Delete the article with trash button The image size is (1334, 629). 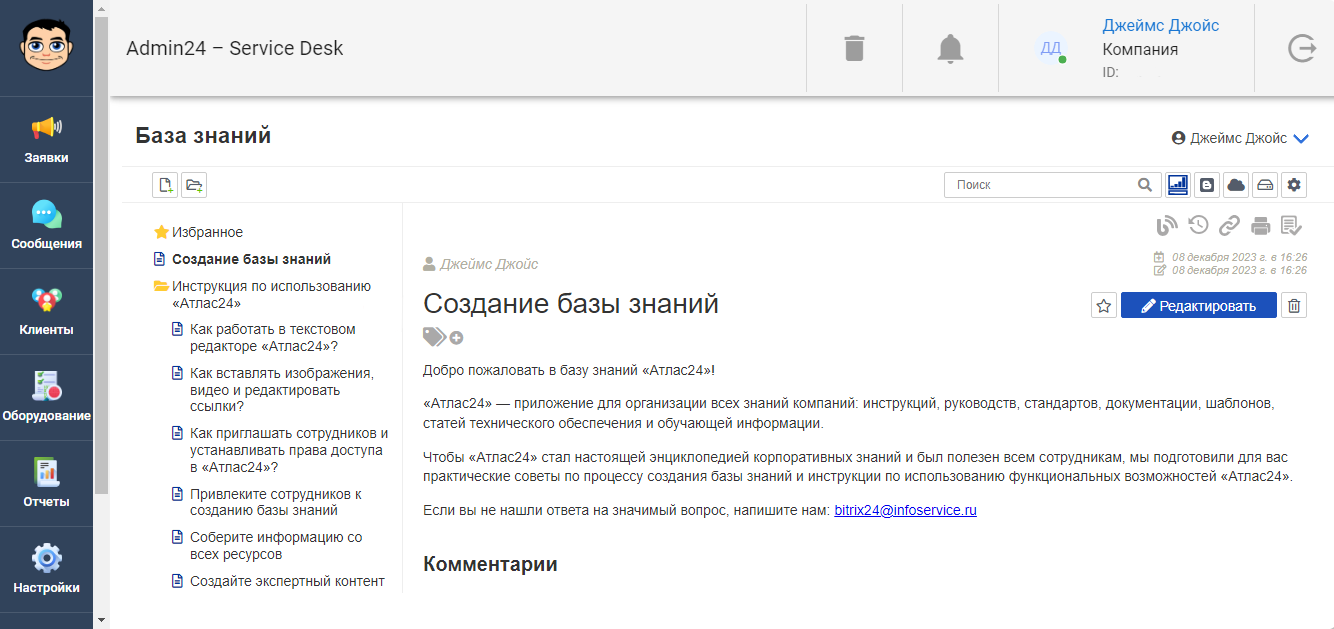click(x=1294, y=306)
